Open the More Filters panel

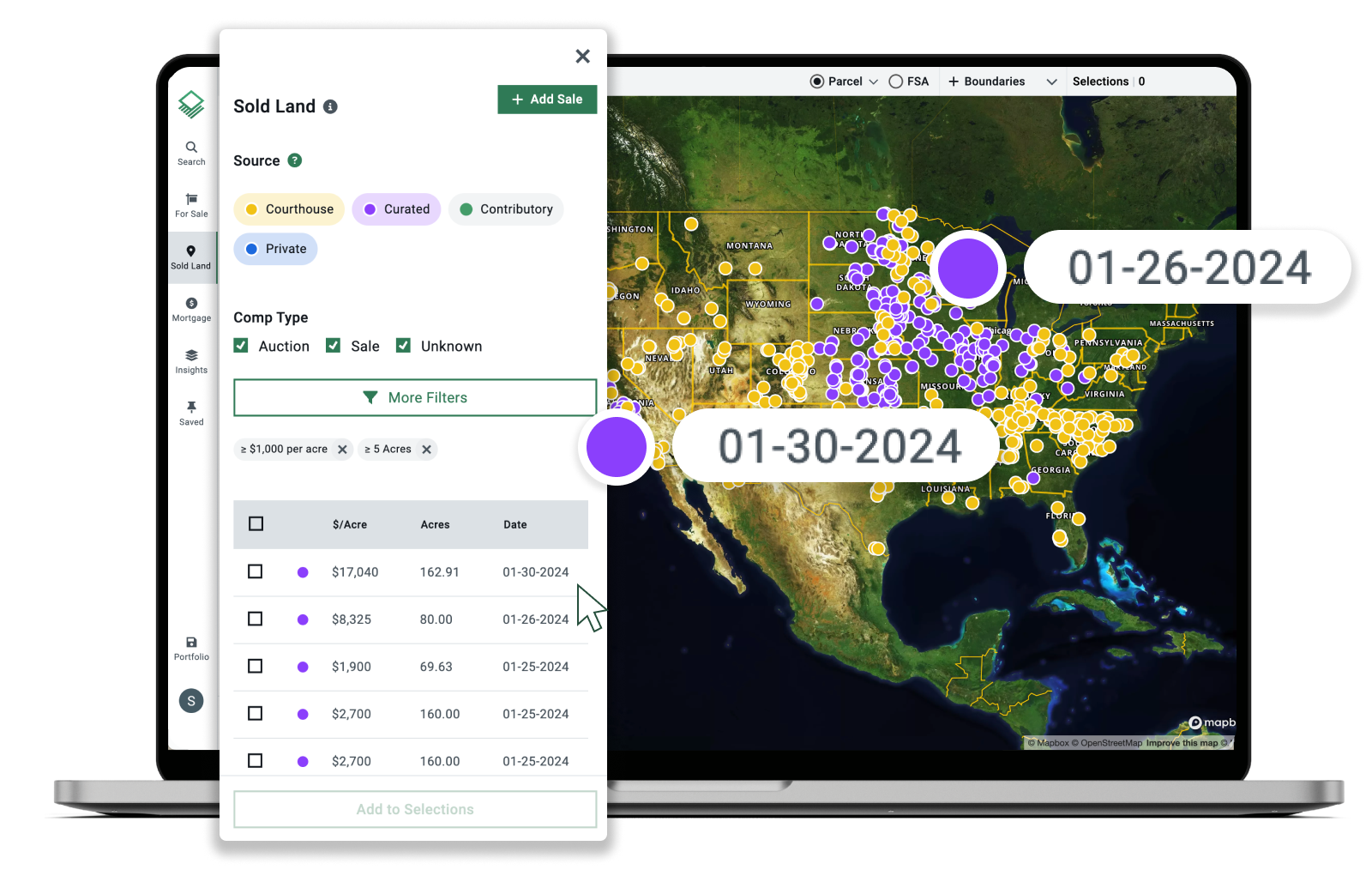415,397
